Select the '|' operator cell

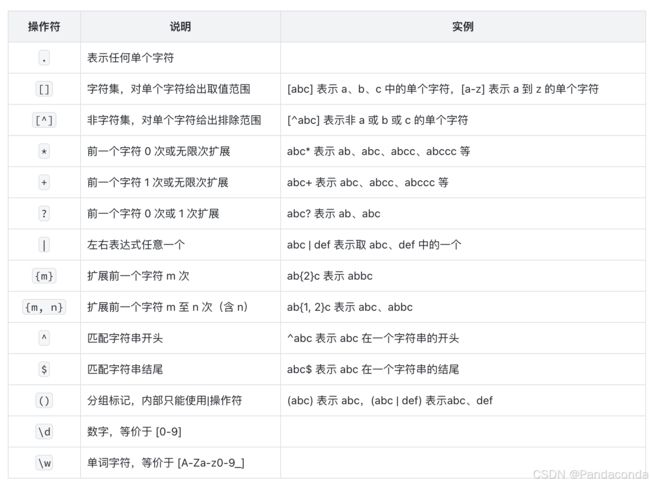[44, 245]
